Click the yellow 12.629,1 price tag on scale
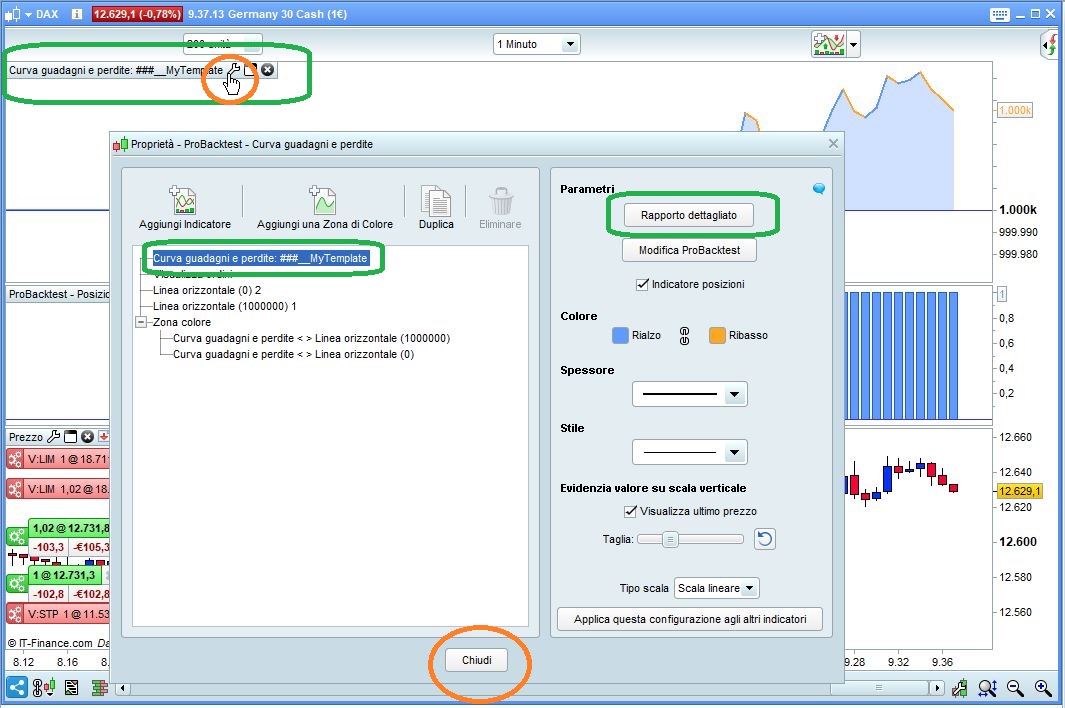 1019,491
